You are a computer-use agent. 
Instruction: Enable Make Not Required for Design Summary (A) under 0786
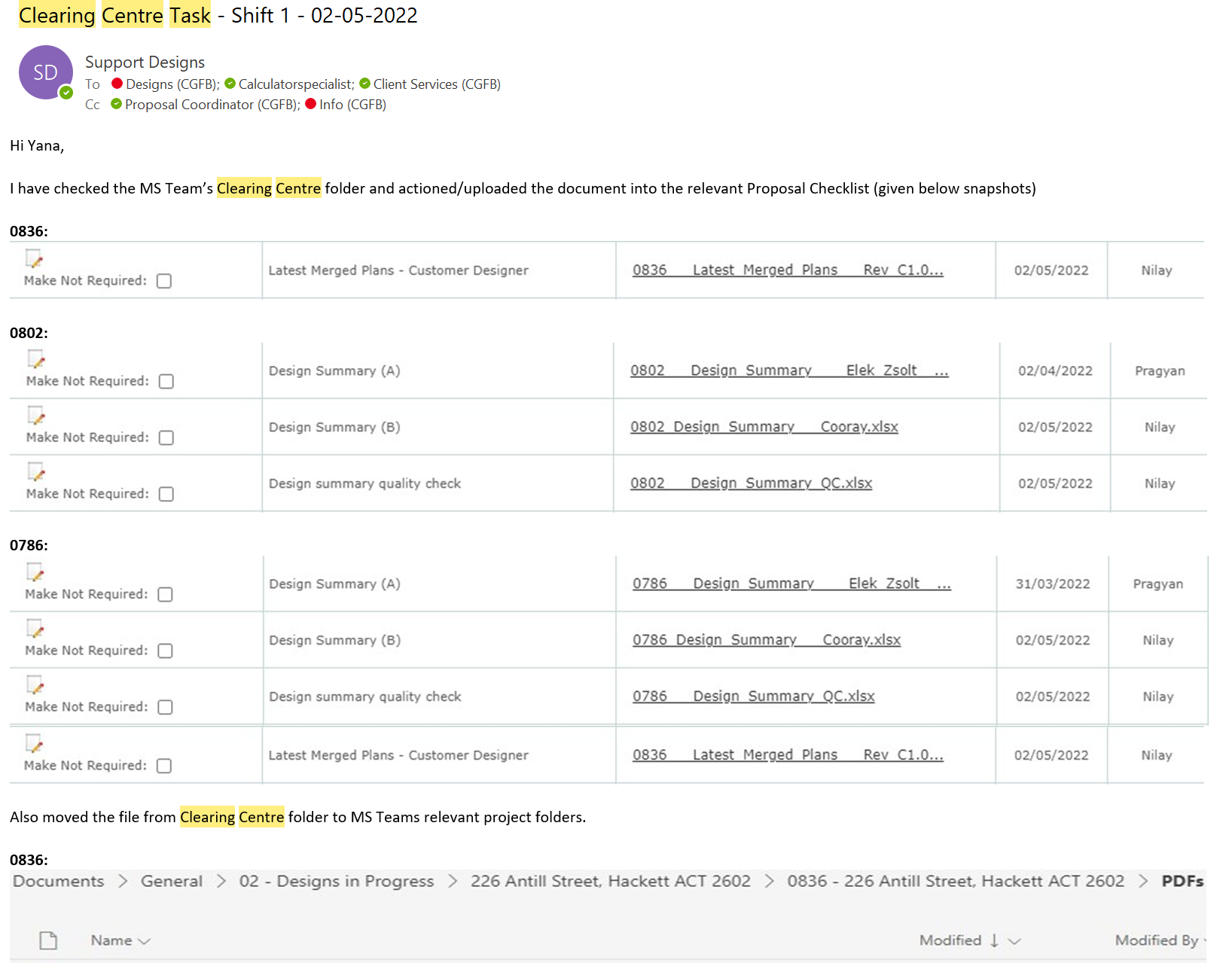[x=164, y=594]
